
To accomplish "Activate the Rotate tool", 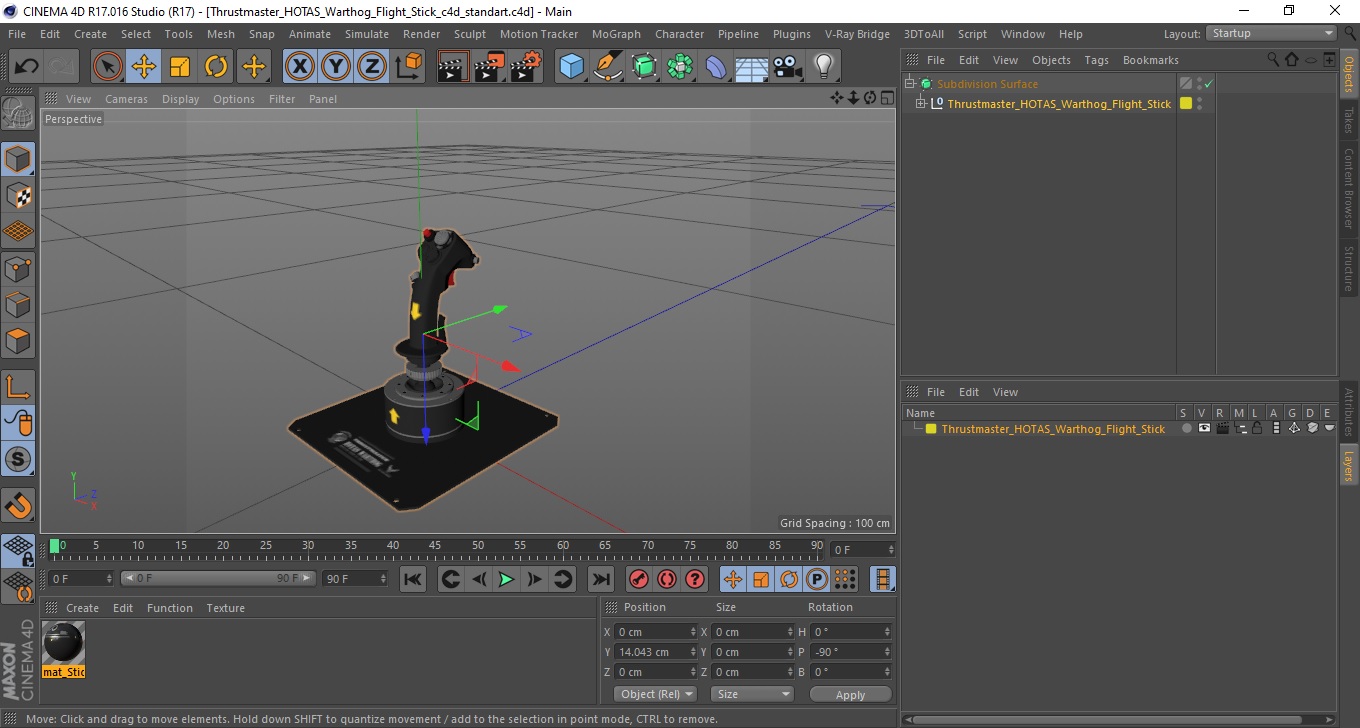I will coord(216,67).
